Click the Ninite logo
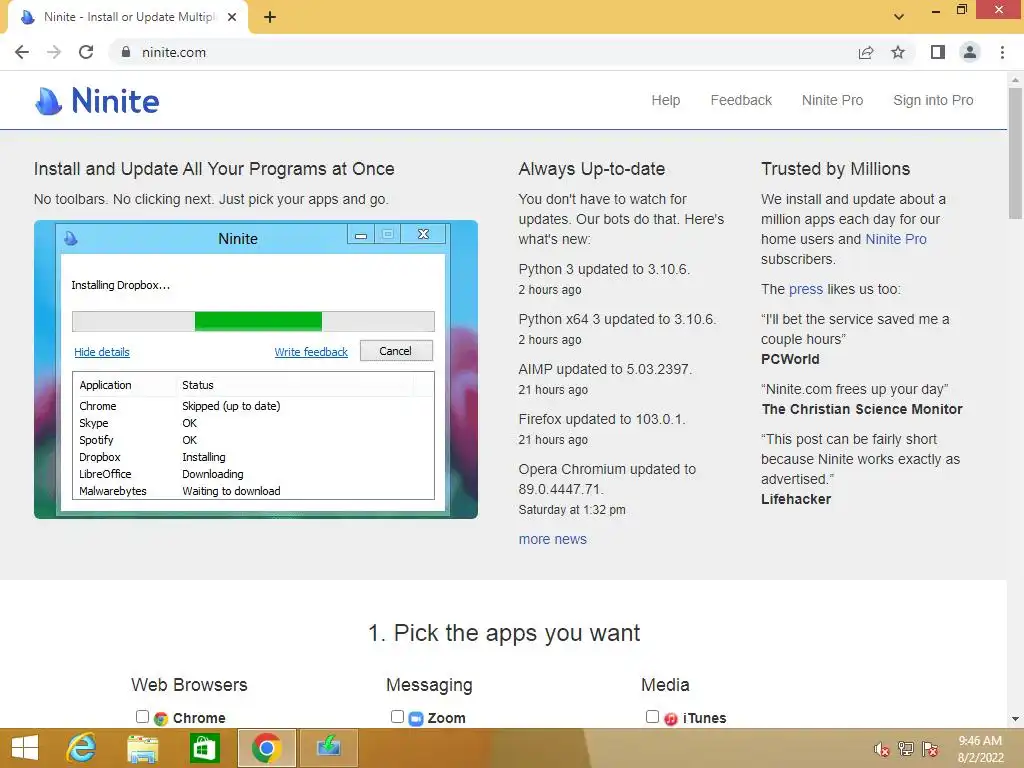 pyautogui.click(x=97, y=101)
